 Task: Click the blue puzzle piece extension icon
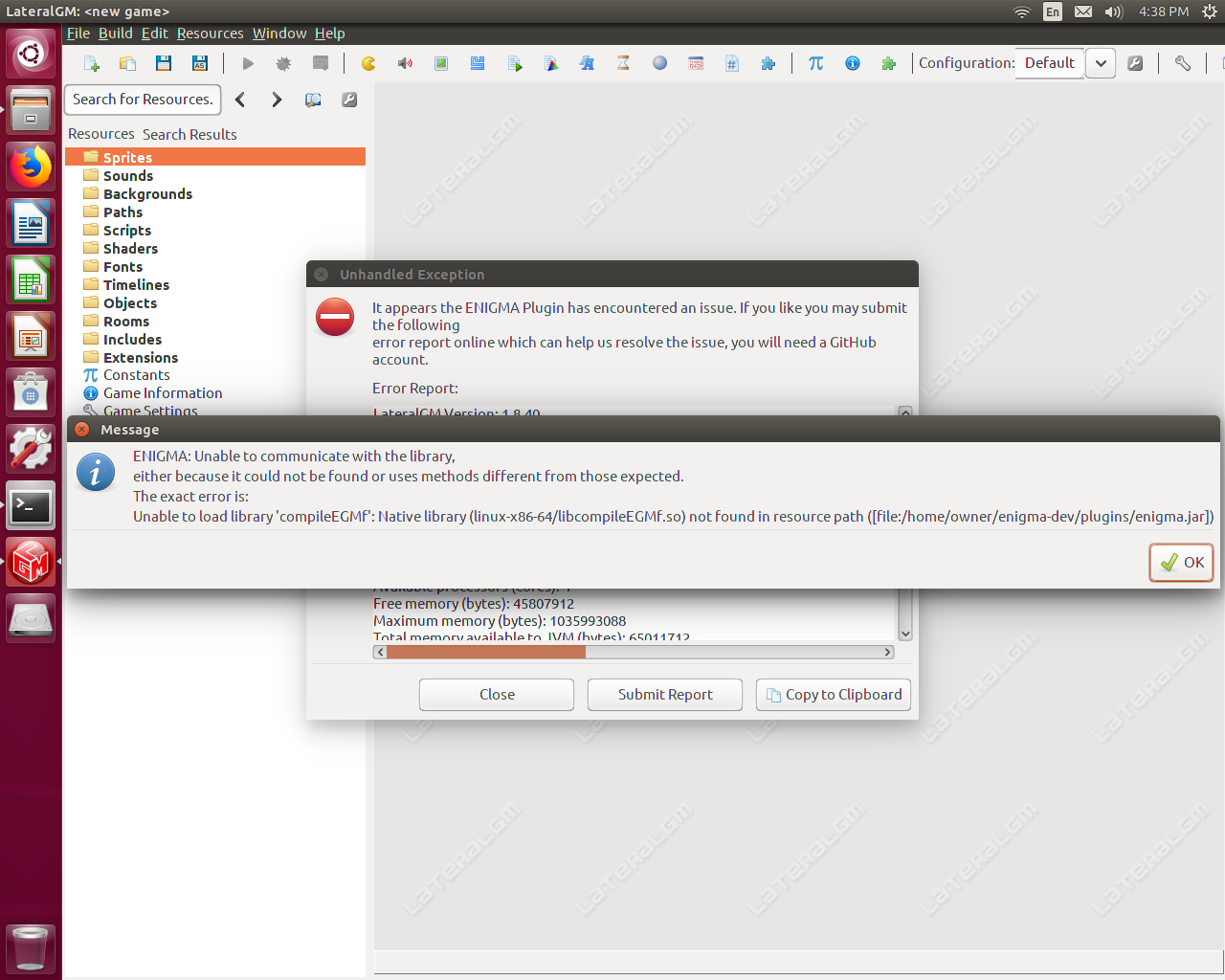pyautogui.click(x=768, y=63)
